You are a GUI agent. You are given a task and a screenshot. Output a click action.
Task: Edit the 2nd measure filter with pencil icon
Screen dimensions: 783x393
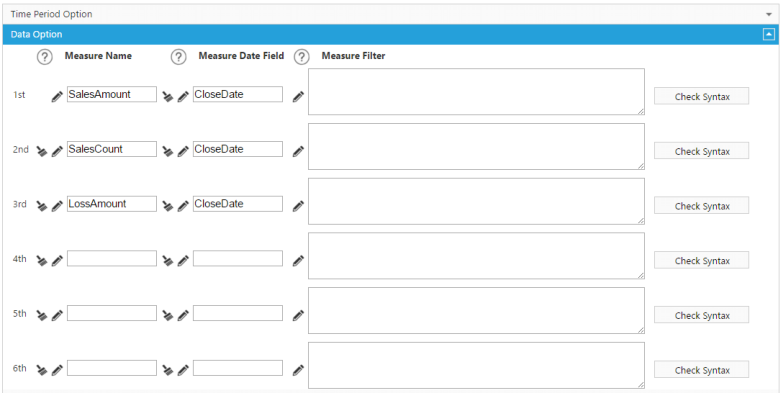298,151
